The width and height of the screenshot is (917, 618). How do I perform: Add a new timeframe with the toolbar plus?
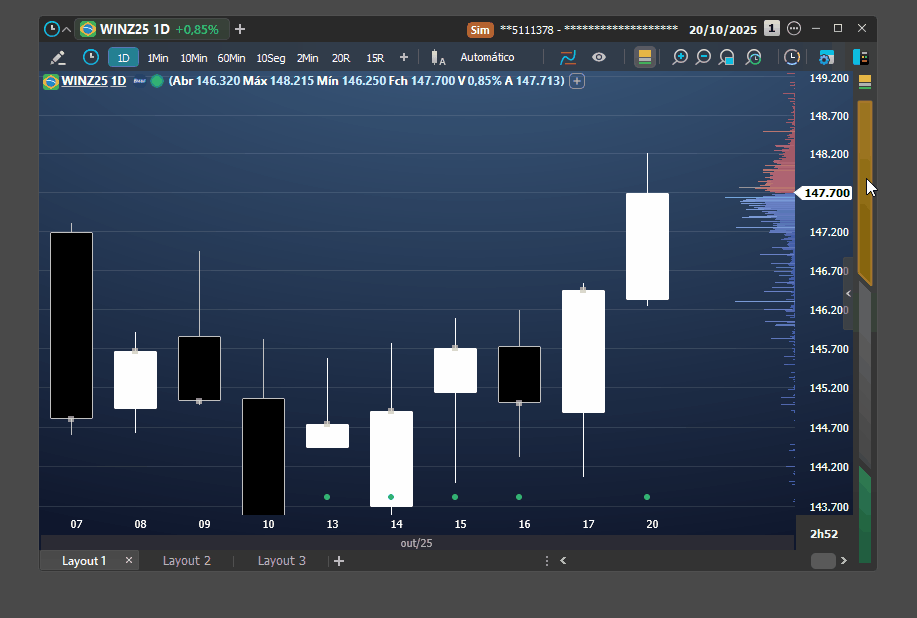404,57
